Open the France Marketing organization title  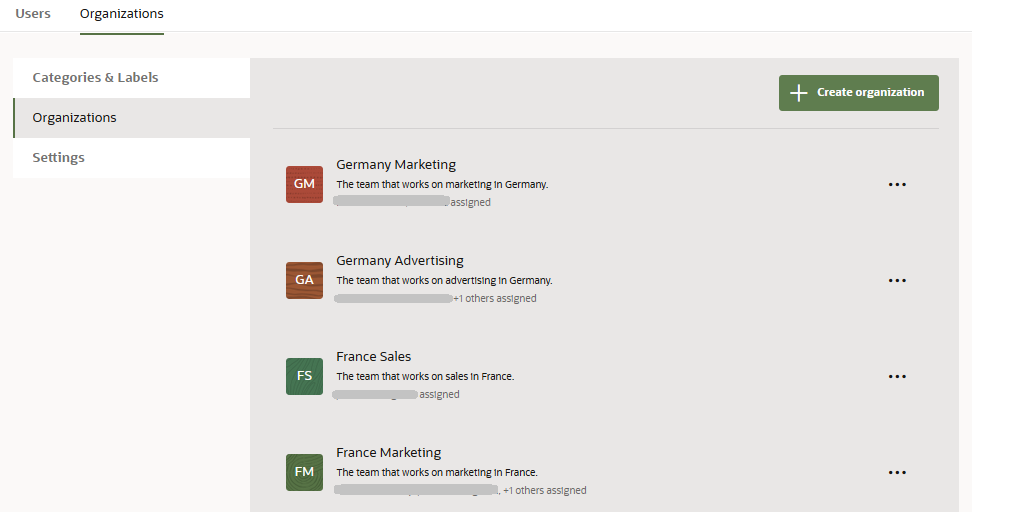[x=388, y=452]
